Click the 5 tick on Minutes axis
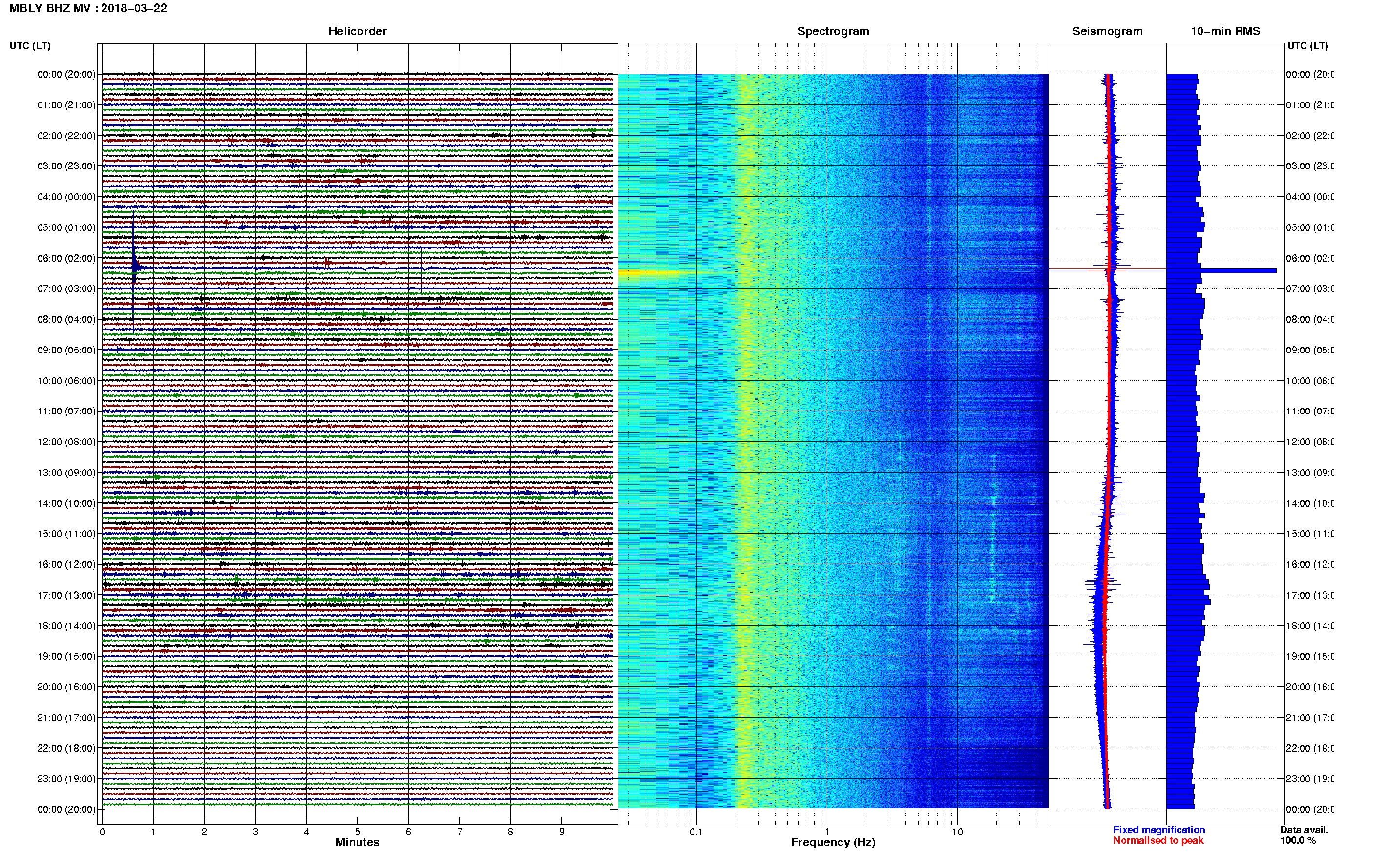This screenshot has height=868, width=1389. [358, 832]
